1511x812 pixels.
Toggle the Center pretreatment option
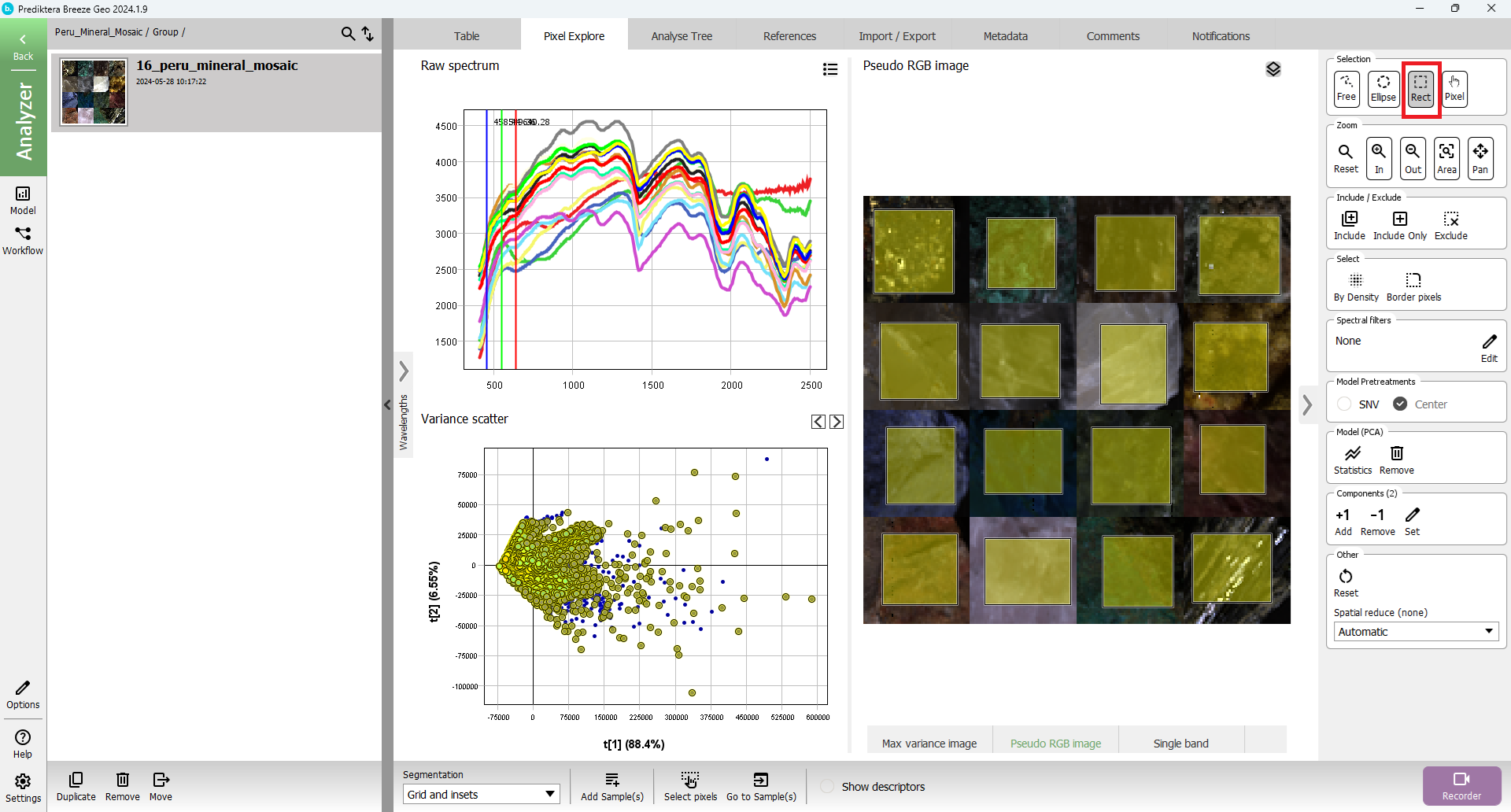pyautogui.click(x=1401, y=404)
